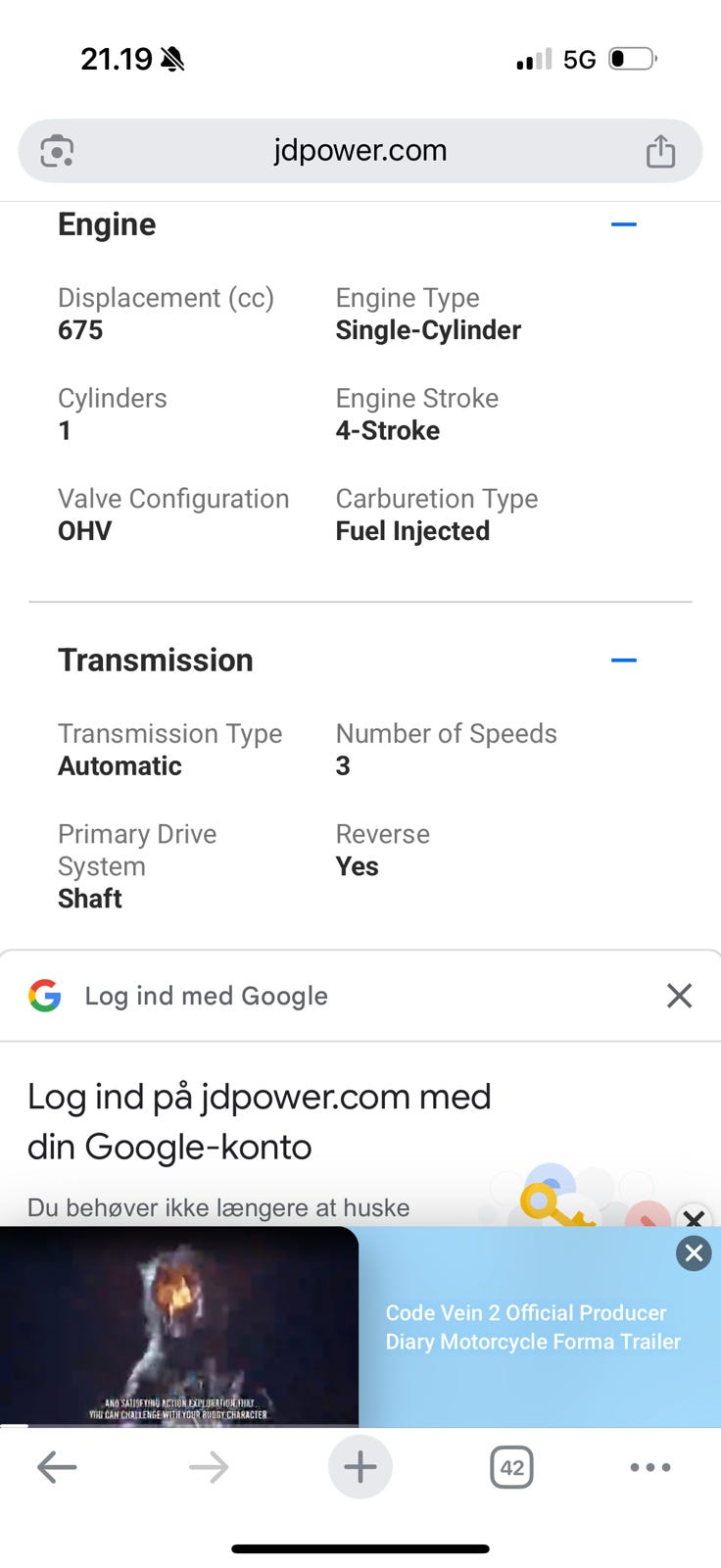The width and height of the screenshot is (721, 1568).
Task: Go forward with the right arrow
Action: [209, 1467]
